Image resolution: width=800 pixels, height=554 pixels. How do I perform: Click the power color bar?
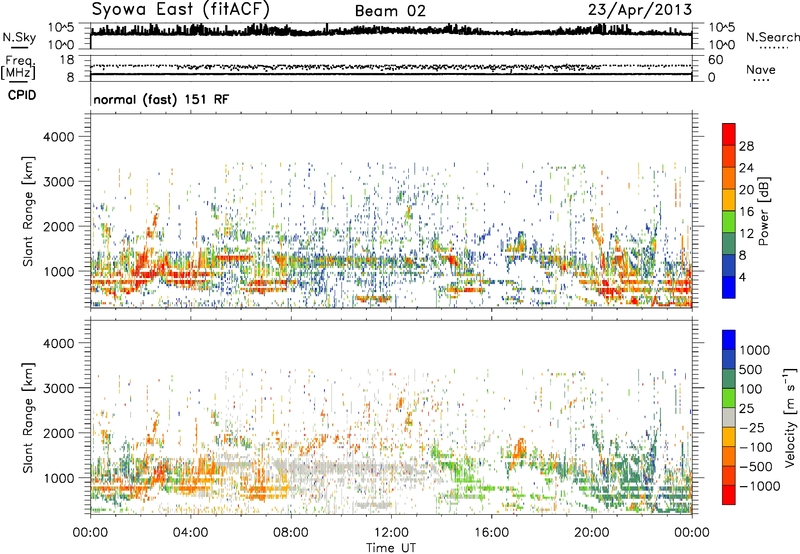tap(729, 211)
